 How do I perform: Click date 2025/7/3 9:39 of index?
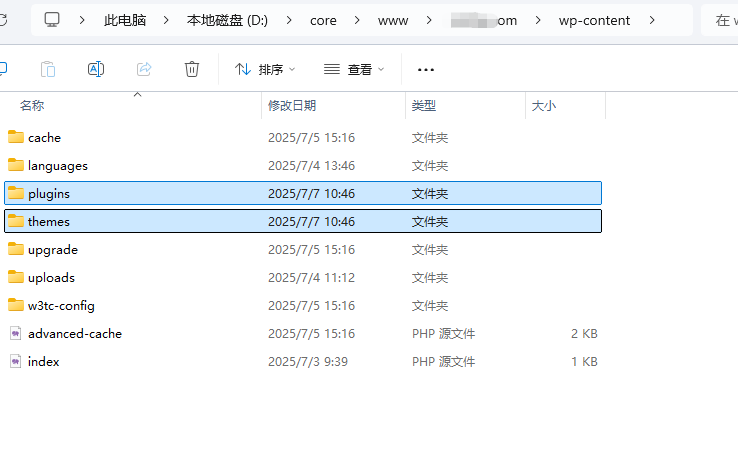click(x=308, y=361)
